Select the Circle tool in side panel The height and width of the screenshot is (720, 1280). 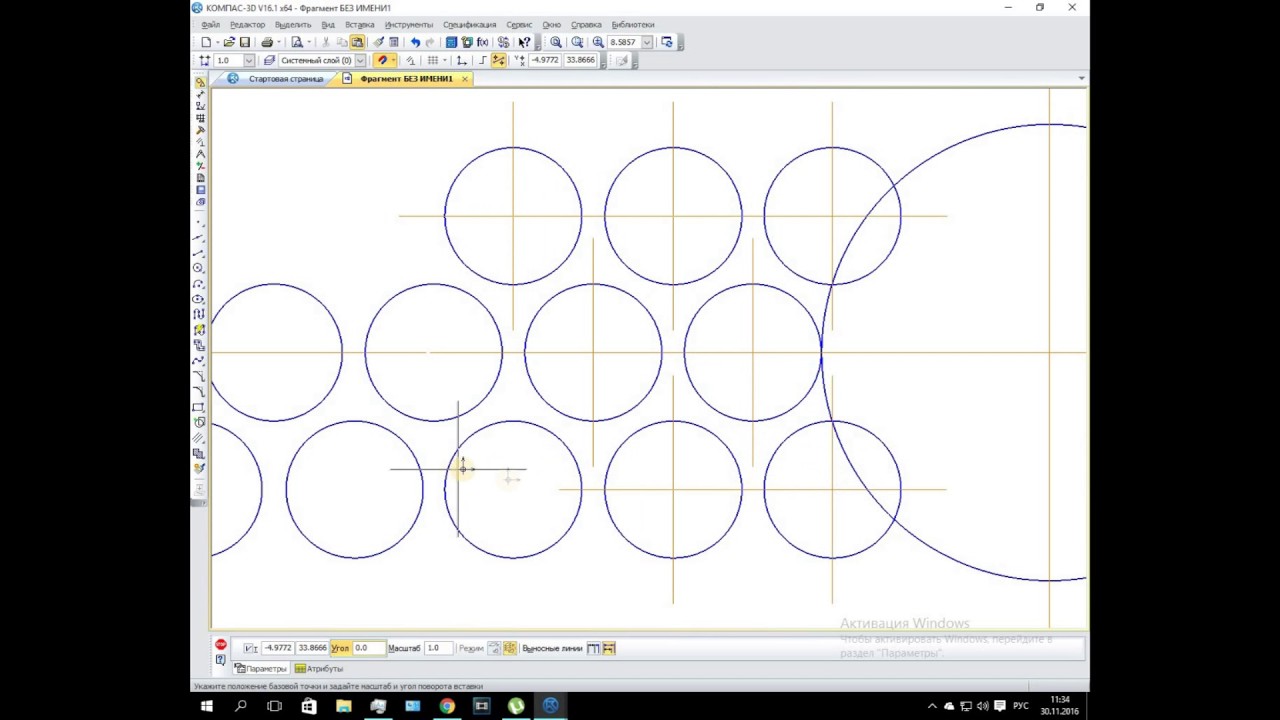coord(199,268)
